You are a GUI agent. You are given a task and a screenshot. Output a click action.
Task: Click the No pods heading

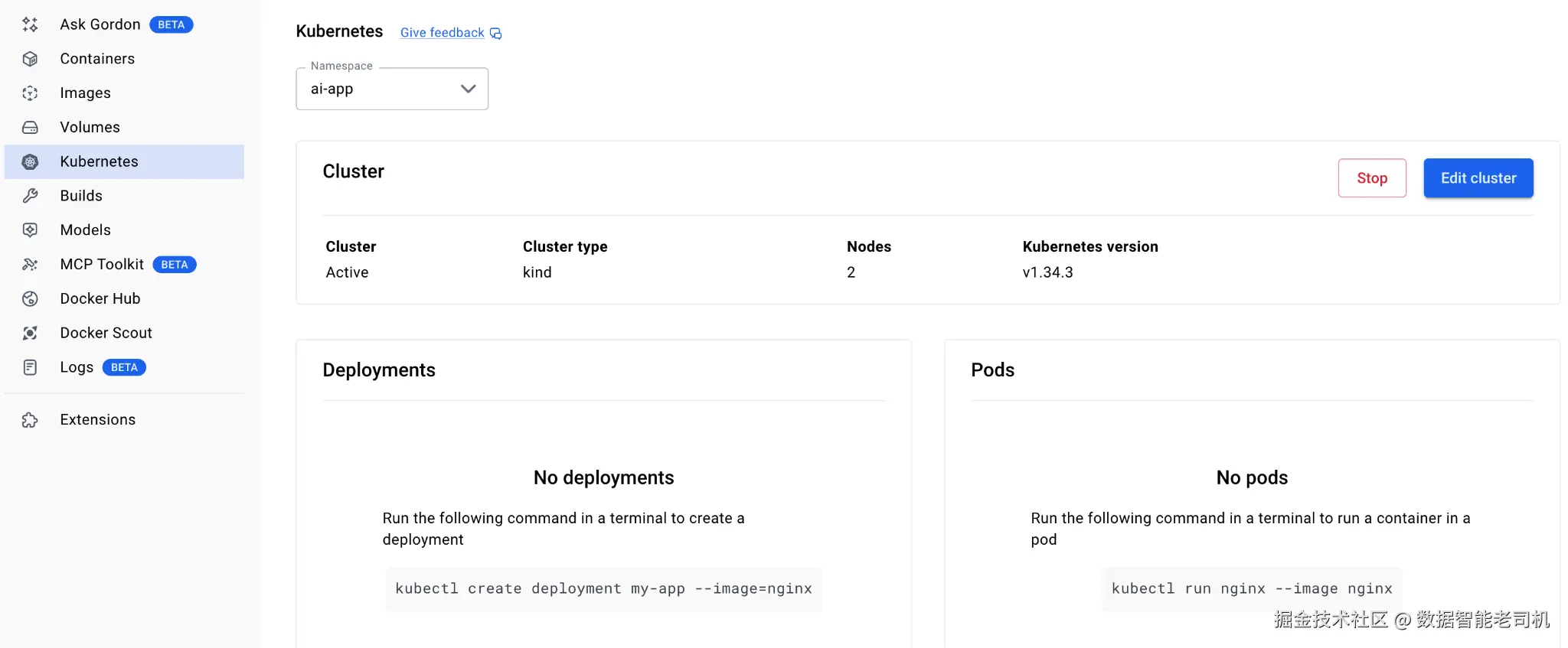(x=1253, y=477)
